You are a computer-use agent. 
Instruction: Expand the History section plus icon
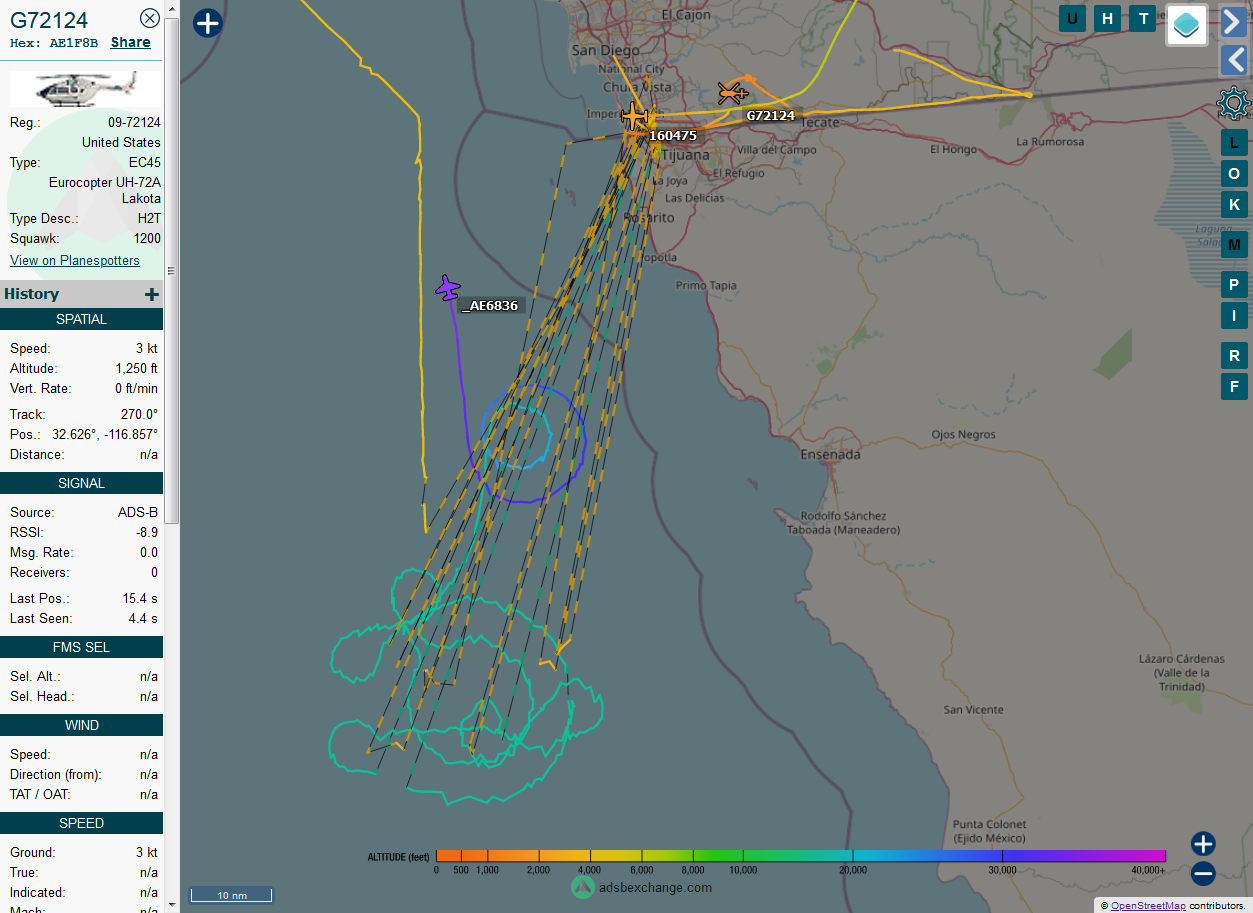152,294
